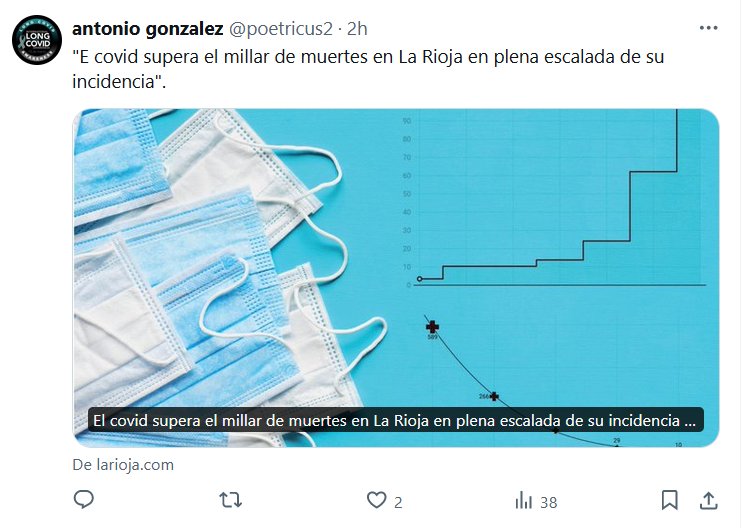746x528 pixels.
Task: Open face masks article preview image
Action: coord(396,278)
